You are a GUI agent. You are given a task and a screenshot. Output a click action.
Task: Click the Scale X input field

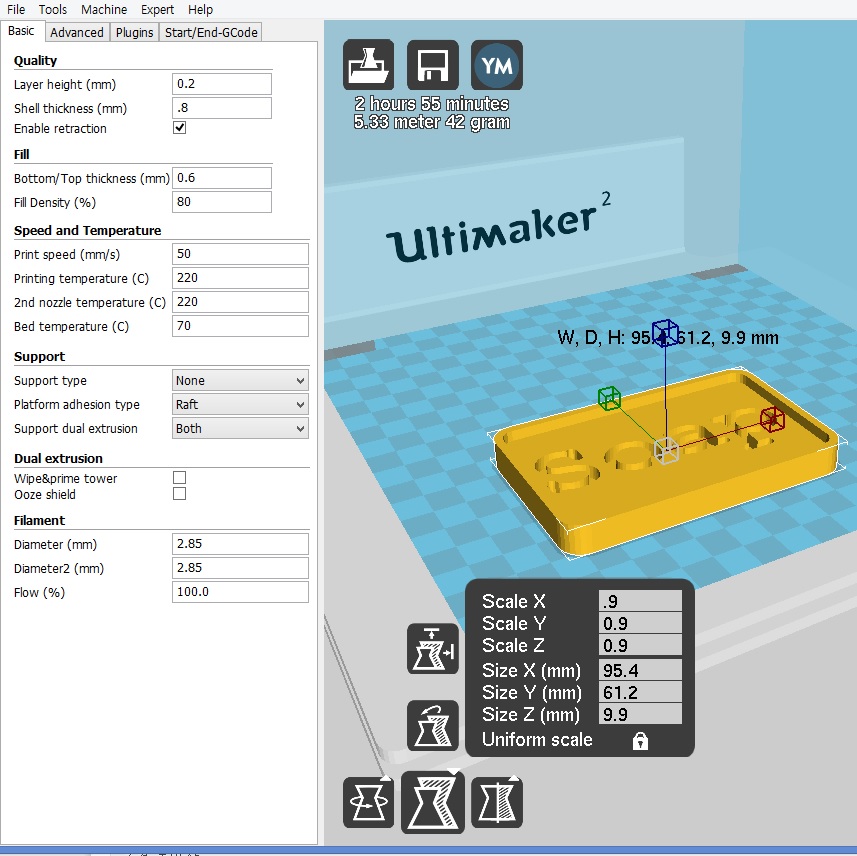(640, 601)
